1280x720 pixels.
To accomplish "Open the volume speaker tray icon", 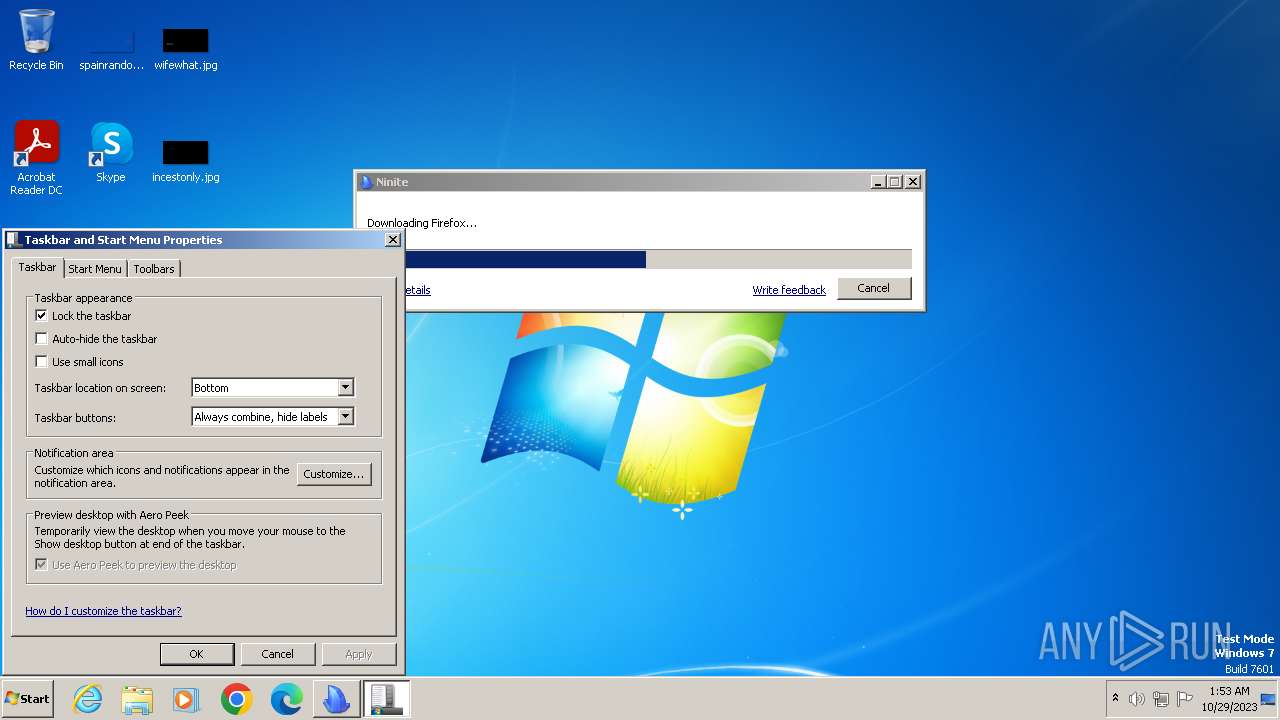I will click(x=1137, y=699).
